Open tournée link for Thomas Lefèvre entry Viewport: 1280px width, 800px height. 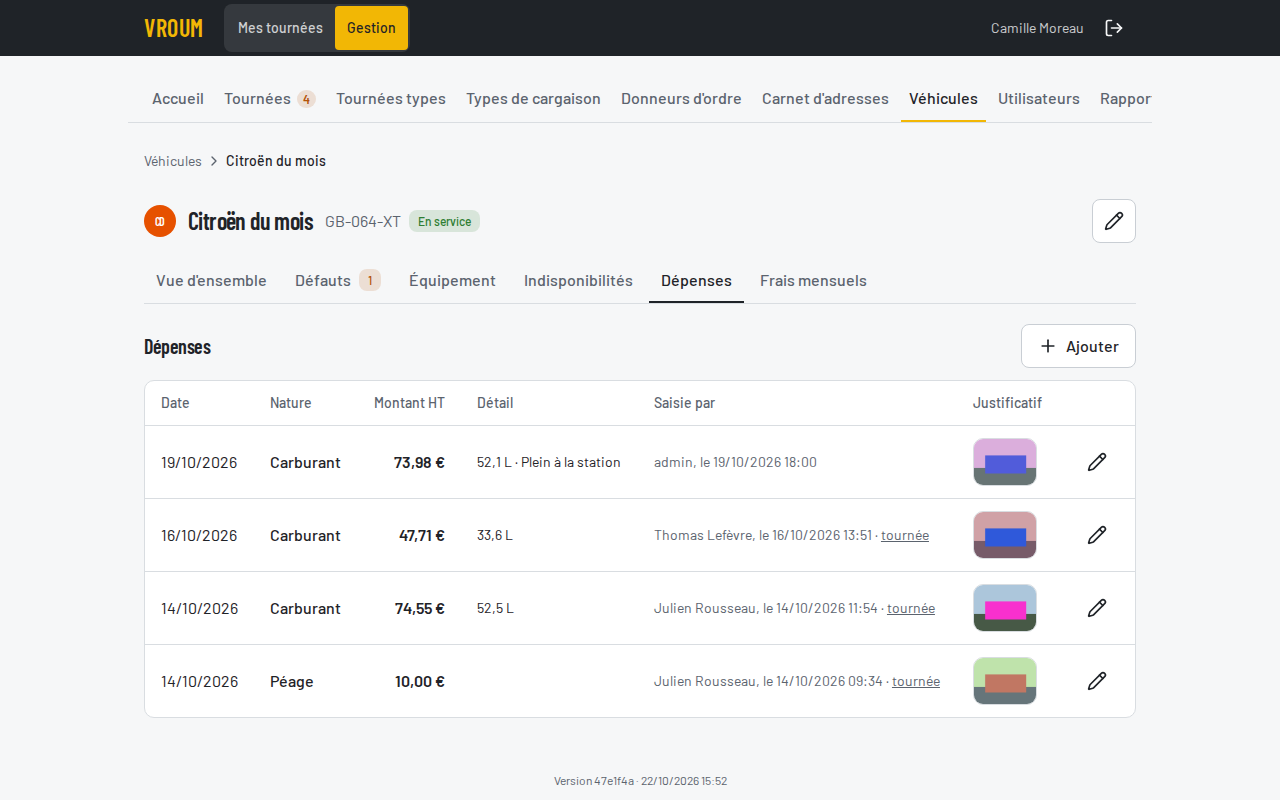(x=905, y=535)
